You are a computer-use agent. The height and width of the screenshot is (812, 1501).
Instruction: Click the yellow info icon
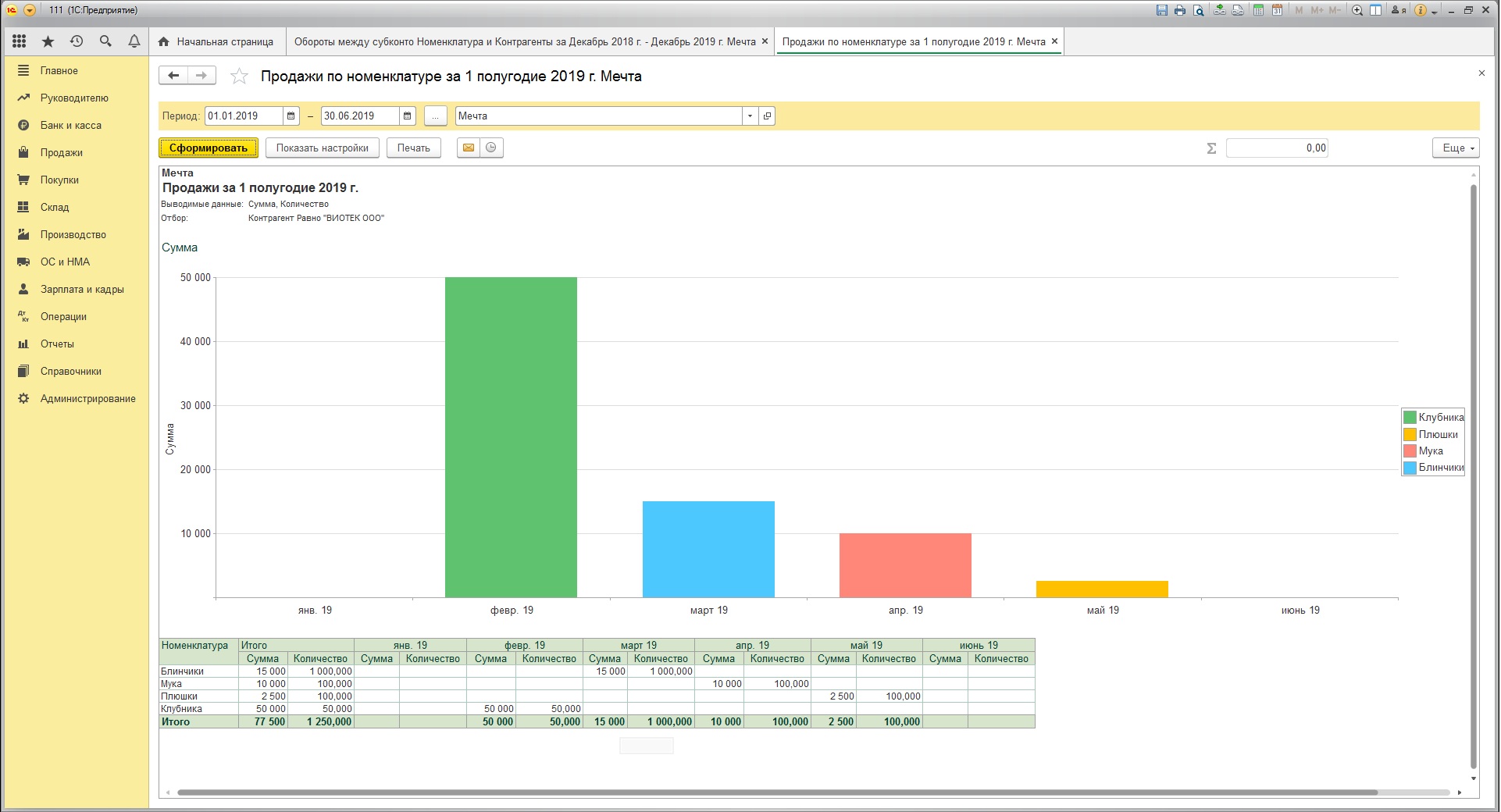tap(1421, 10)
